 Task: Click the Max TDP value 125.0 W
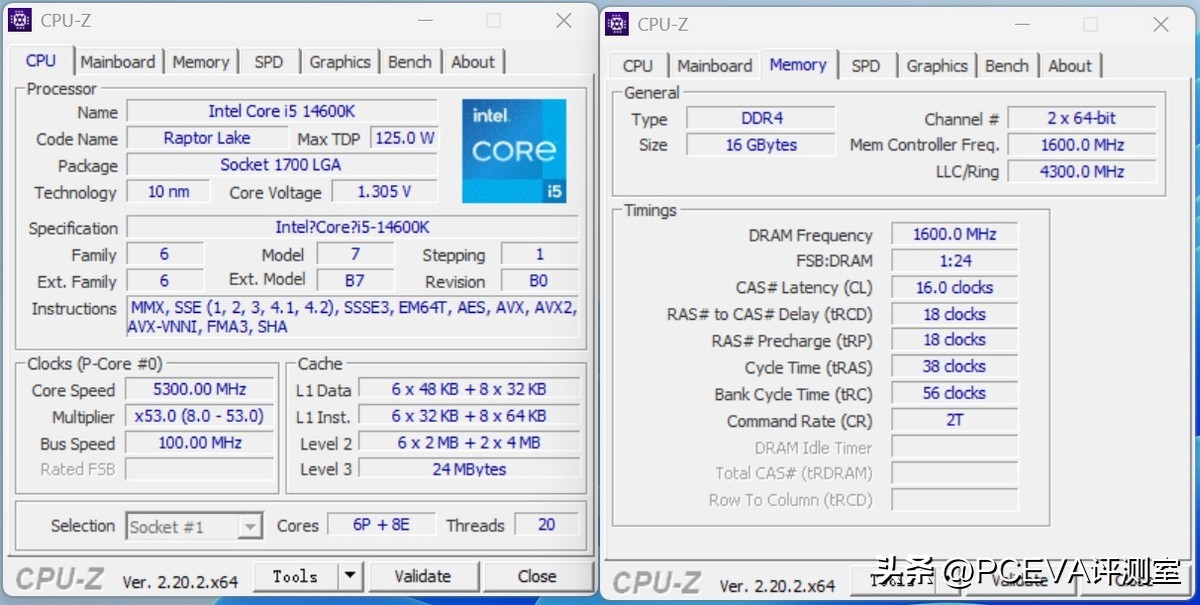pos(405,138)
